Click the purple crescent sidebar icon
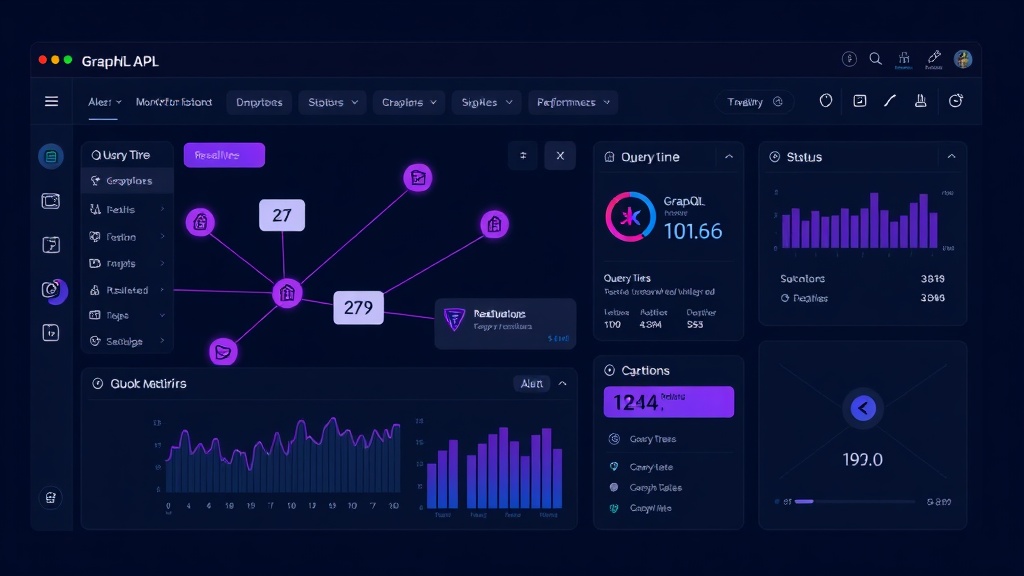1024x576 pixels. (x=54, y=290)
